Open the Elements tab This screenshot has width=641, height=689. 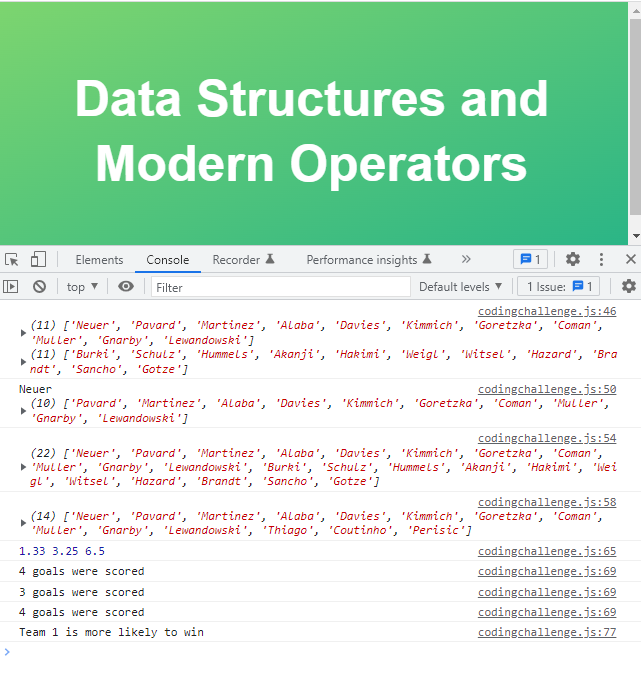tap(99, 260)
